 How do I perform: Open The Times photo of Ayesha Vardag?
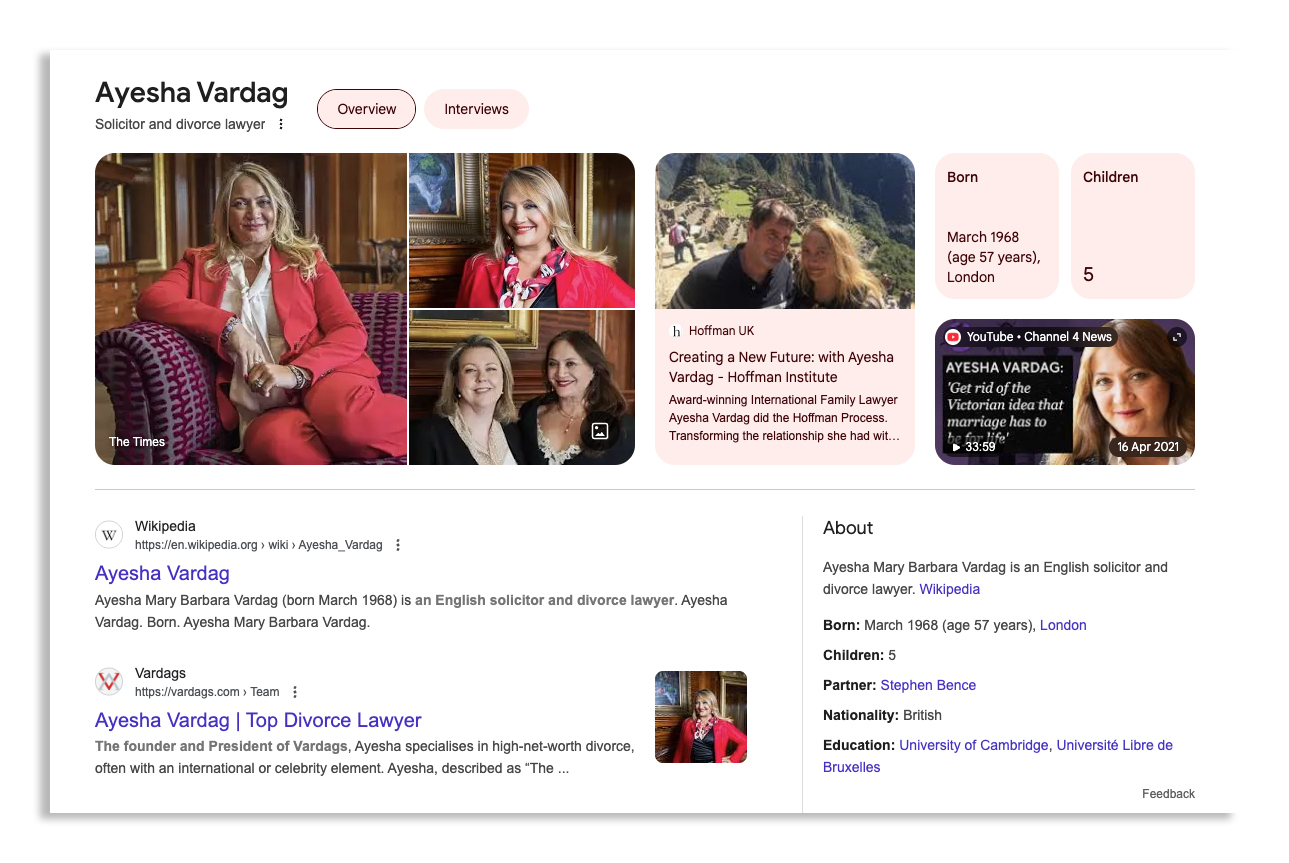click(x=250, y=309)
